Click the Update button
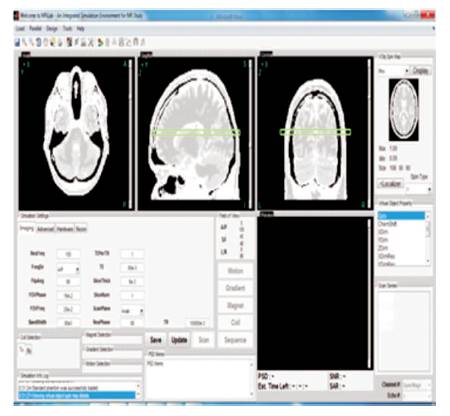450x416 pixels. tap(179, 340)
